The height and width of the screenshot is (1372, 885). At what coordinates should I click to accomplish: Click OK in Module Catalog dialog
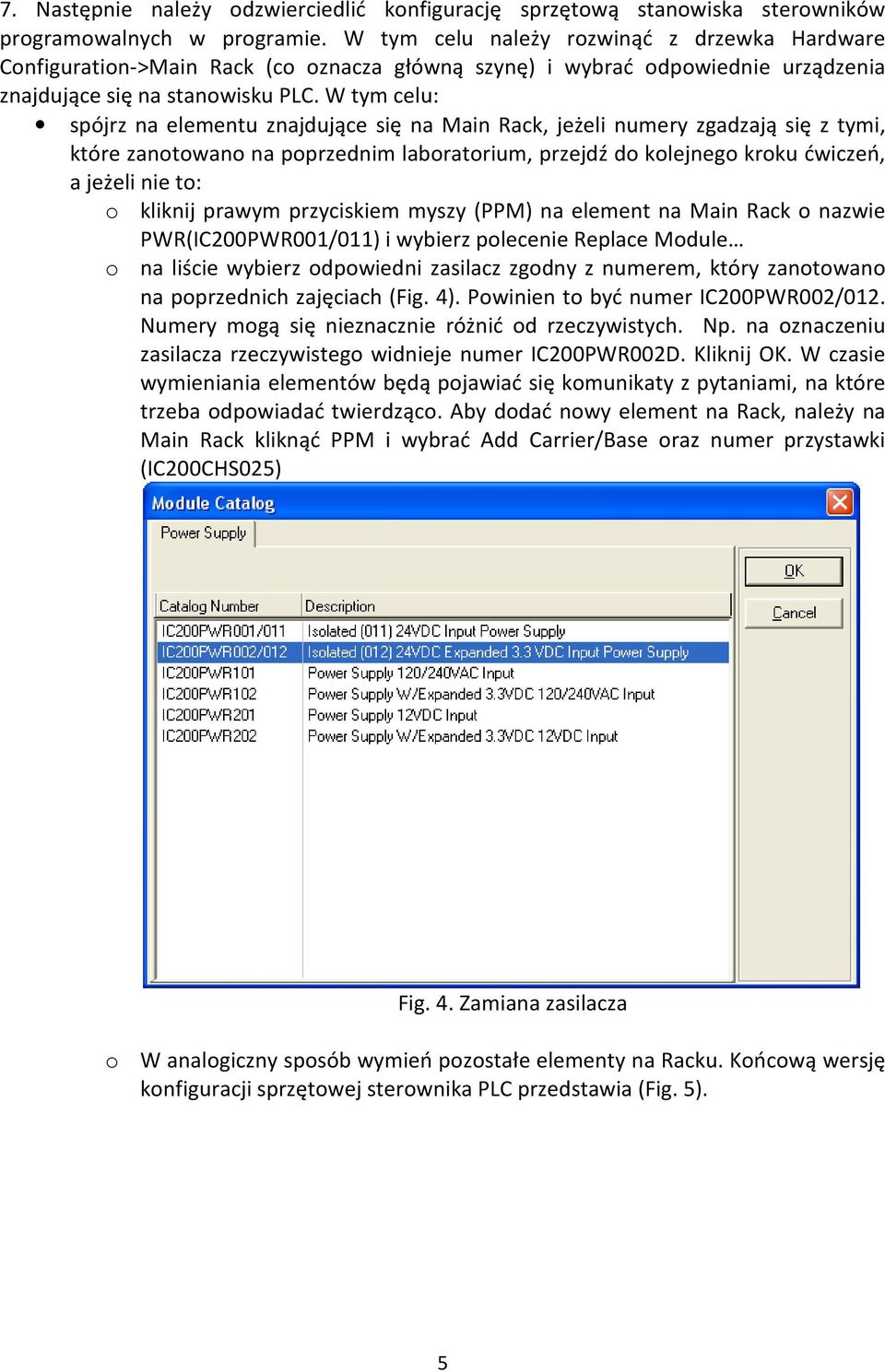tap(793, 571)
